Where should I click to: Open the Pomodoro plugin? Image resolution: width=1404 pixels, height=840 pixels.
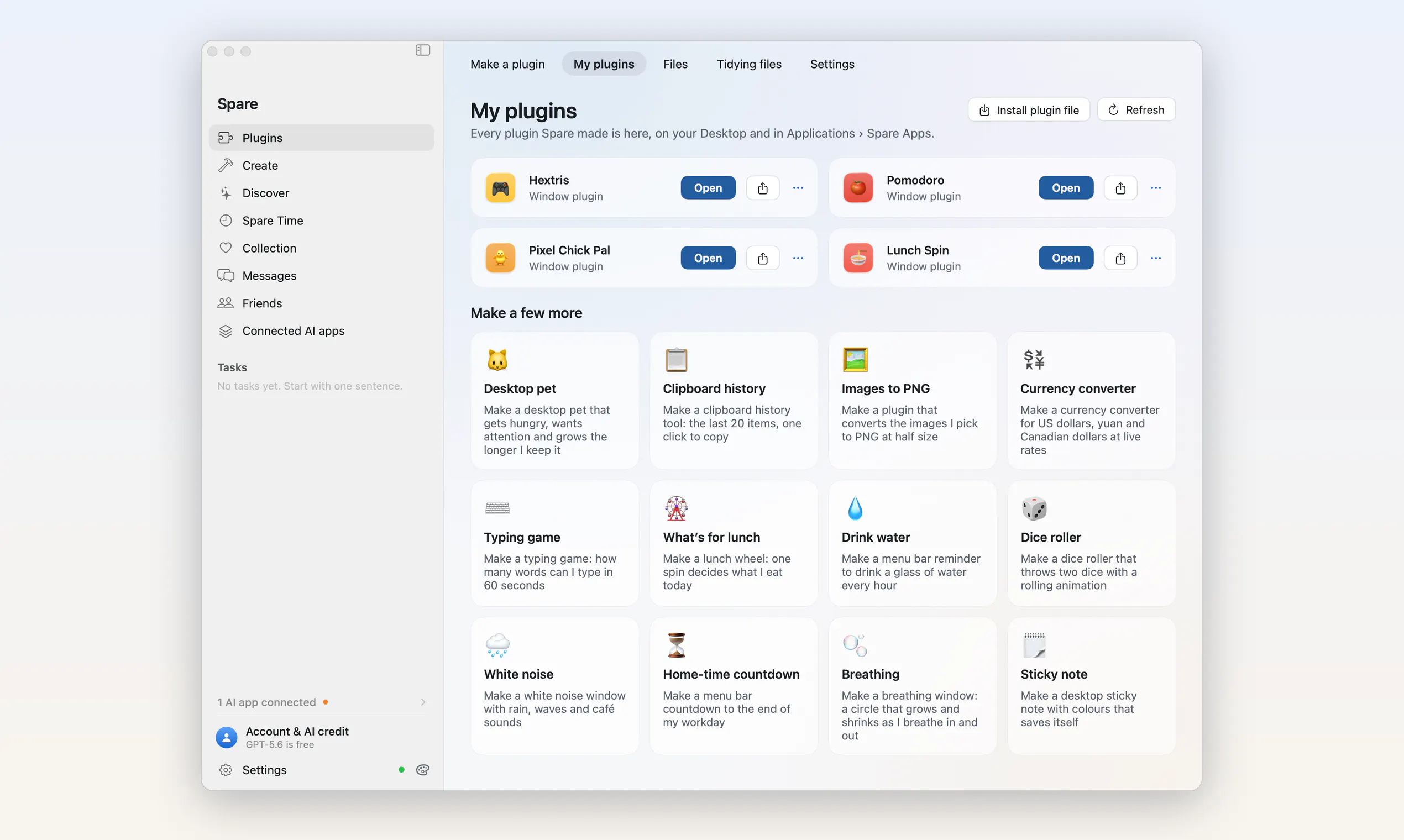coord(1066,188)
